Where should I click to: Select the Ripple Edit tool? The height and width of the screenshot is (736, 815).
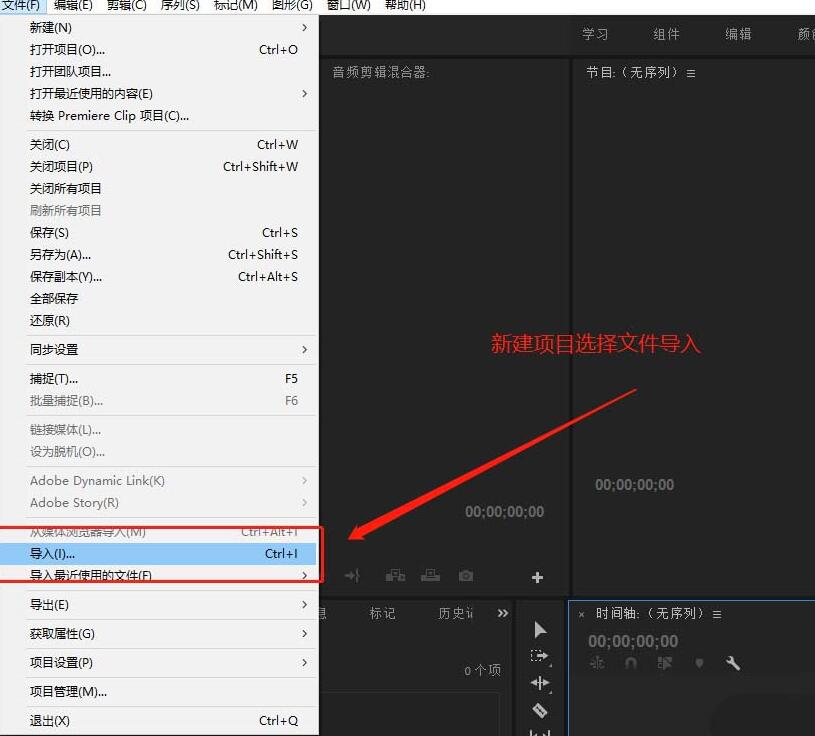click(541, 681)
